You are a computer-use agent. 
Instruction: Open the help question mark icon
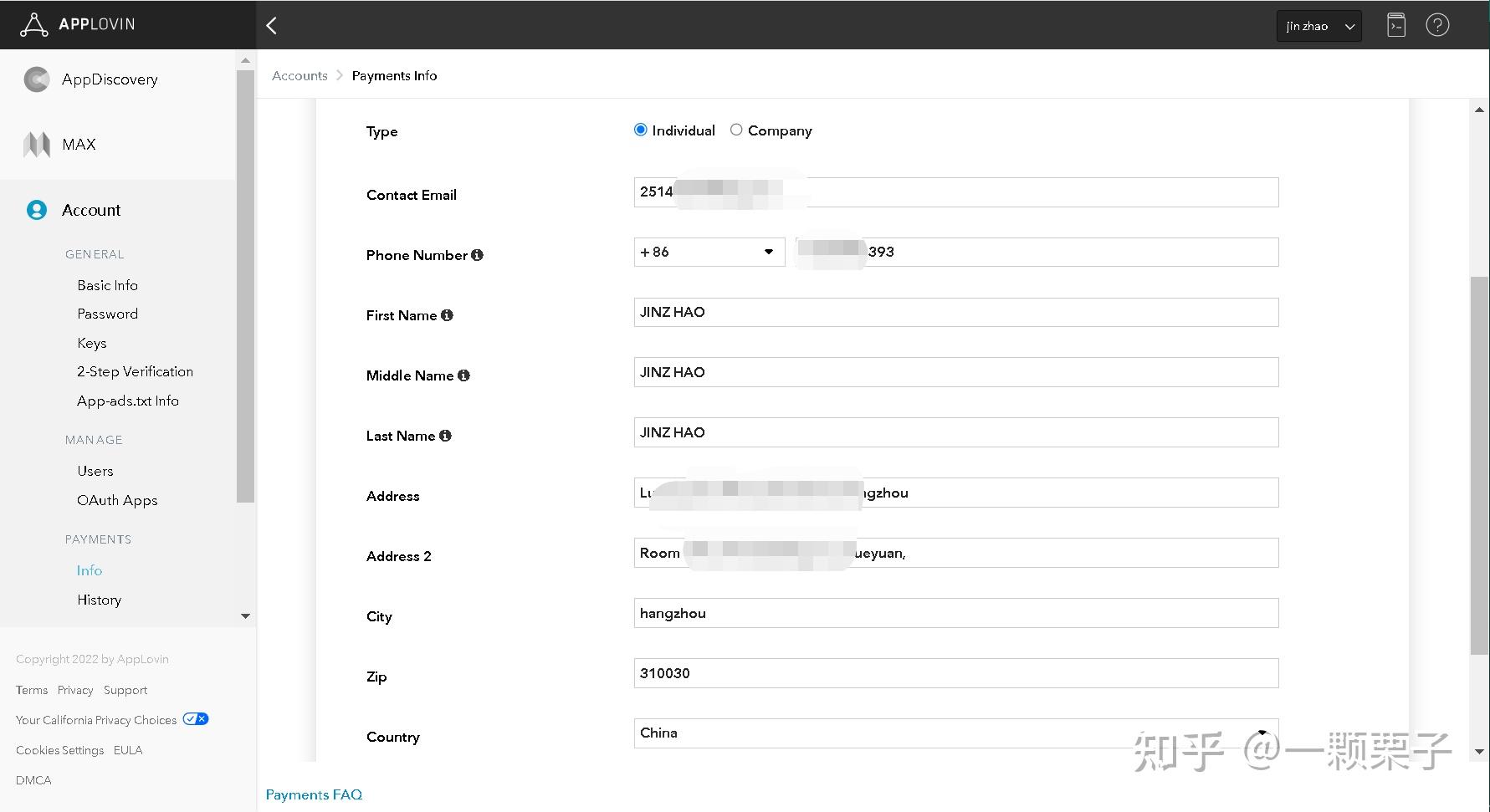click(1437, 25)
